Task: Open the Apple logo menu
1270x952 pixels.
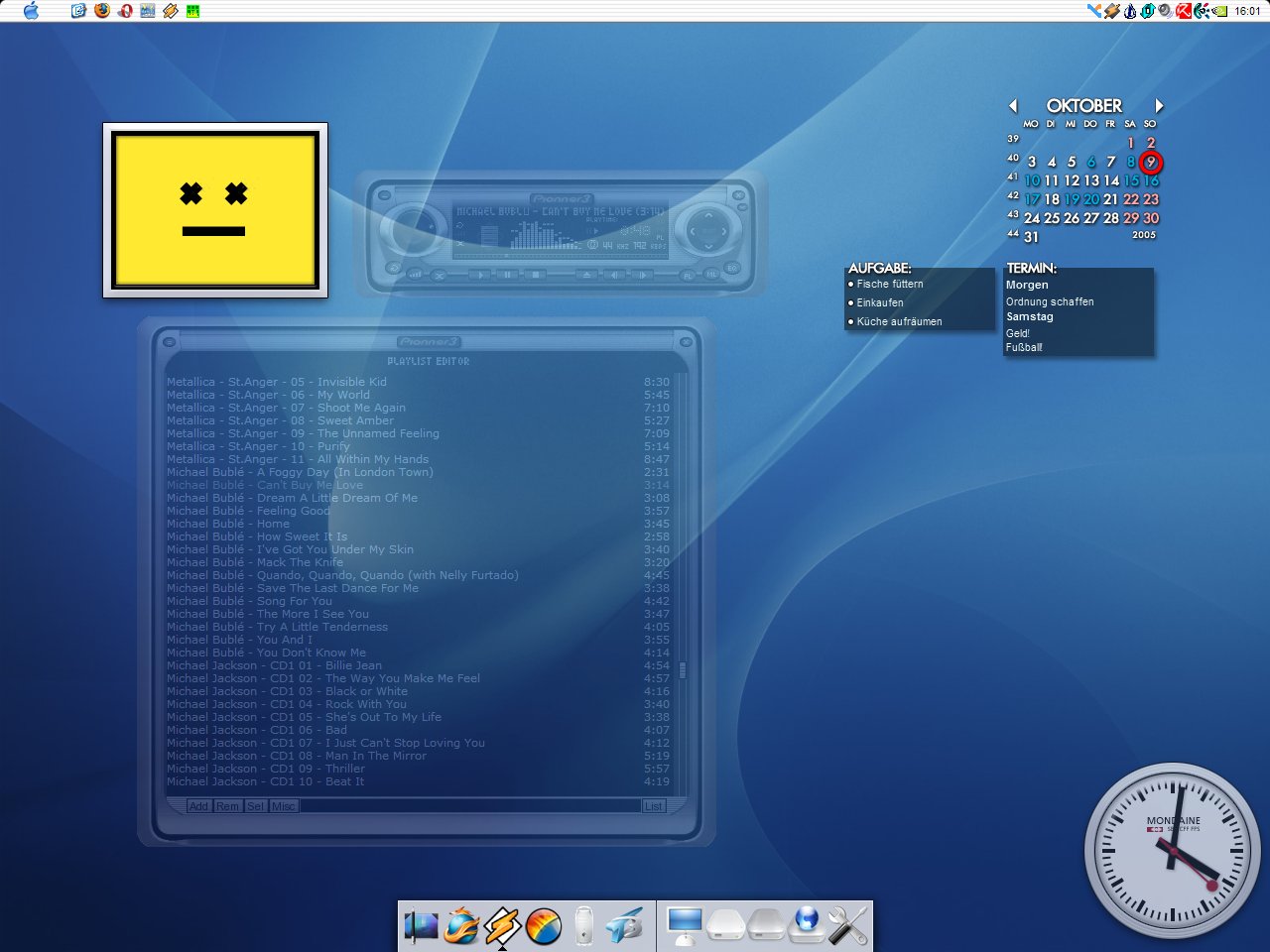Action: point(31,11)
